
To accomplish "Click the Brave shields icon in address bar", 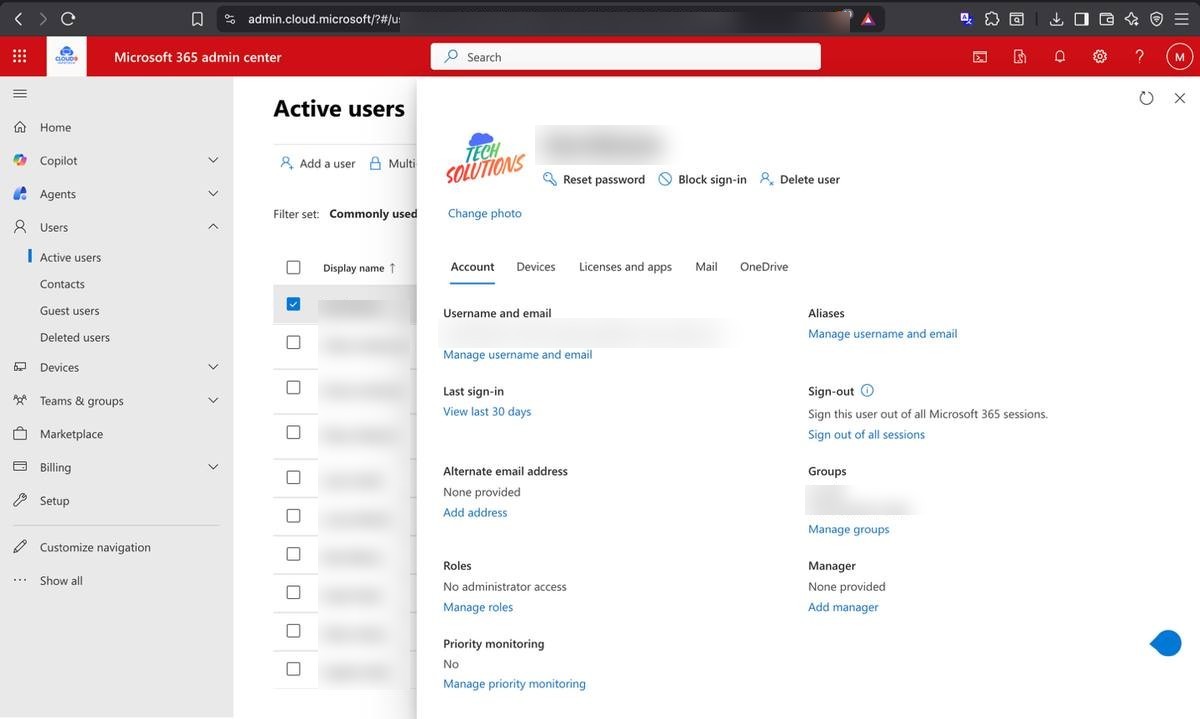I will coord(868,18).
